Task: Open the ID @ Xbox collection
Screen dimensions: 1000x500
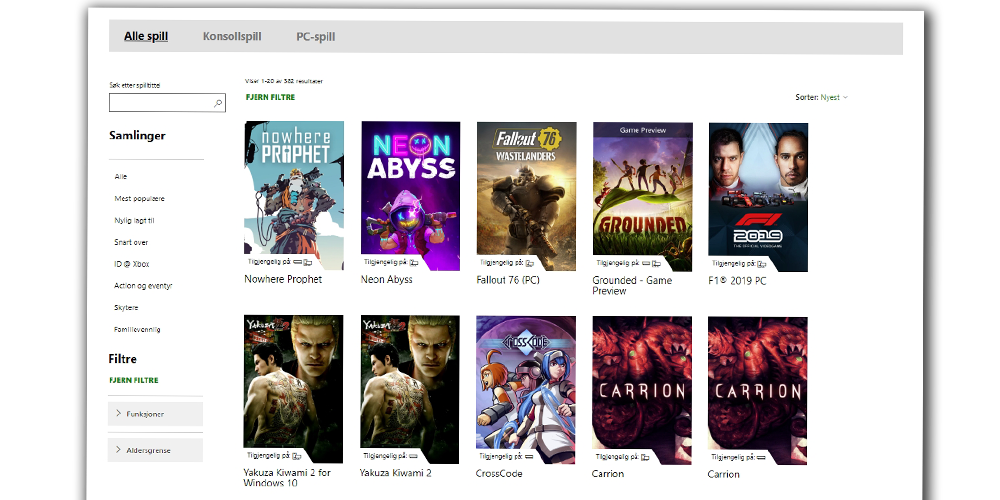Action: [x=132, y=264]
